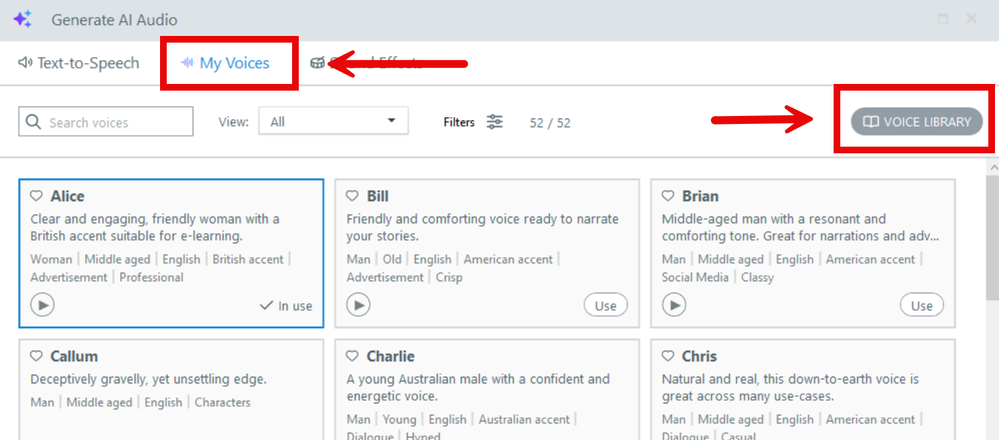Image resolution: width=999 pixels, height=440 pixels.
Task: Play the Alice voice preview
Action: pos(43,306)
